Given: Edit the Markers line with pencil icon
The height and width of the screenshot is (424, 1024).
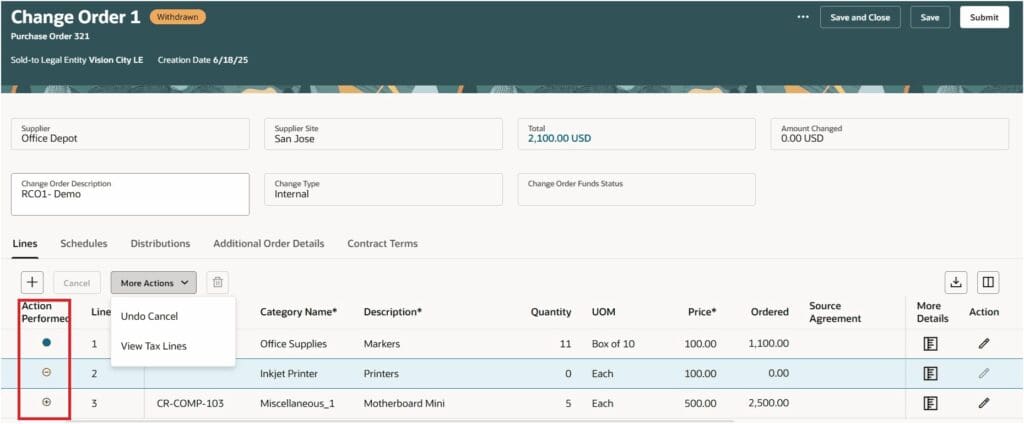Looking at the screenshot, I should pos(984,344).
